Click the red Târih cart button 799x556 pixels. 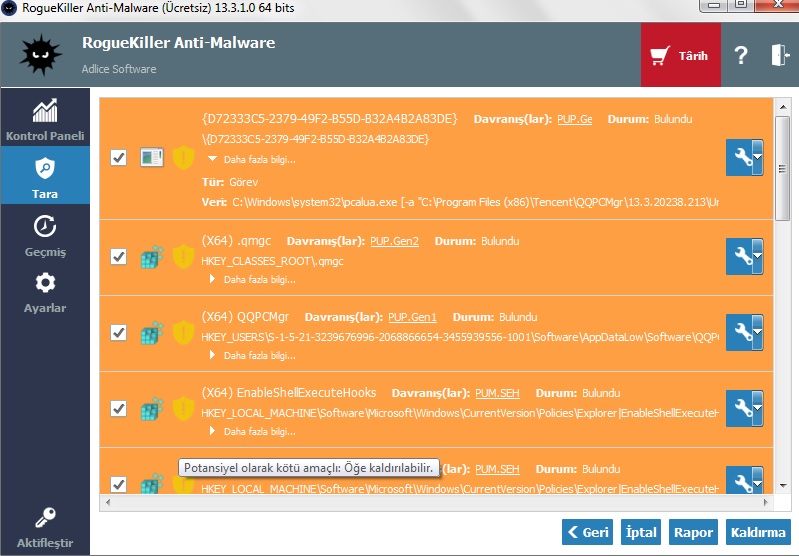click(681, 55)
